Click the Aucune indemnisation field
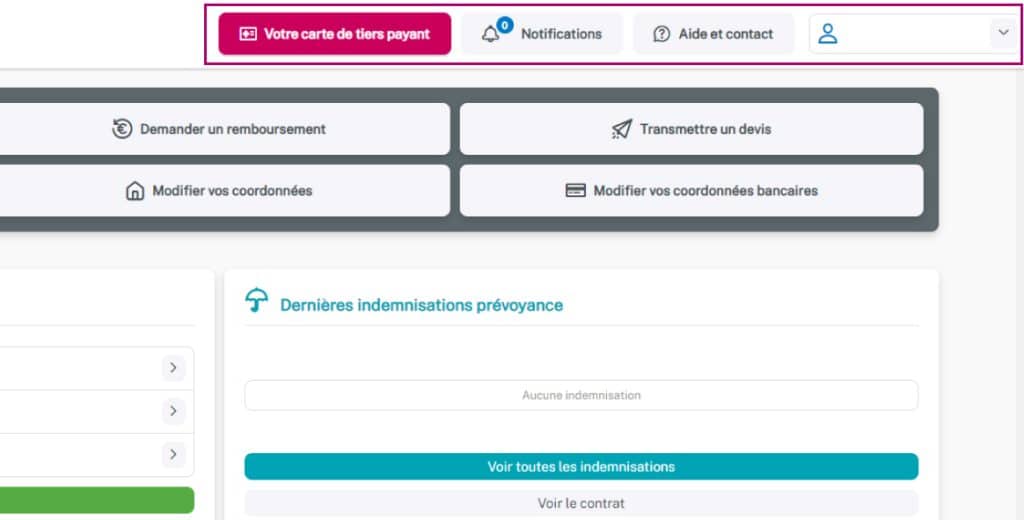Screen dimensions: 1024x520 [581, 395]
